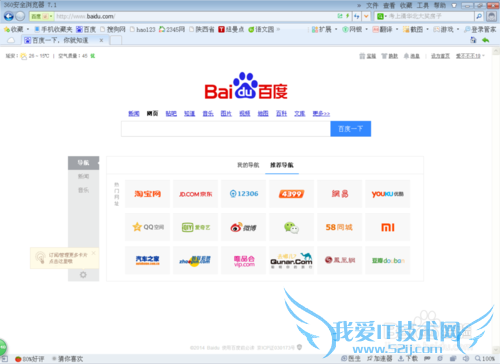The image size is (500, 364).
Task: Open the Youku tile
Action: click(x=388, y=194)
